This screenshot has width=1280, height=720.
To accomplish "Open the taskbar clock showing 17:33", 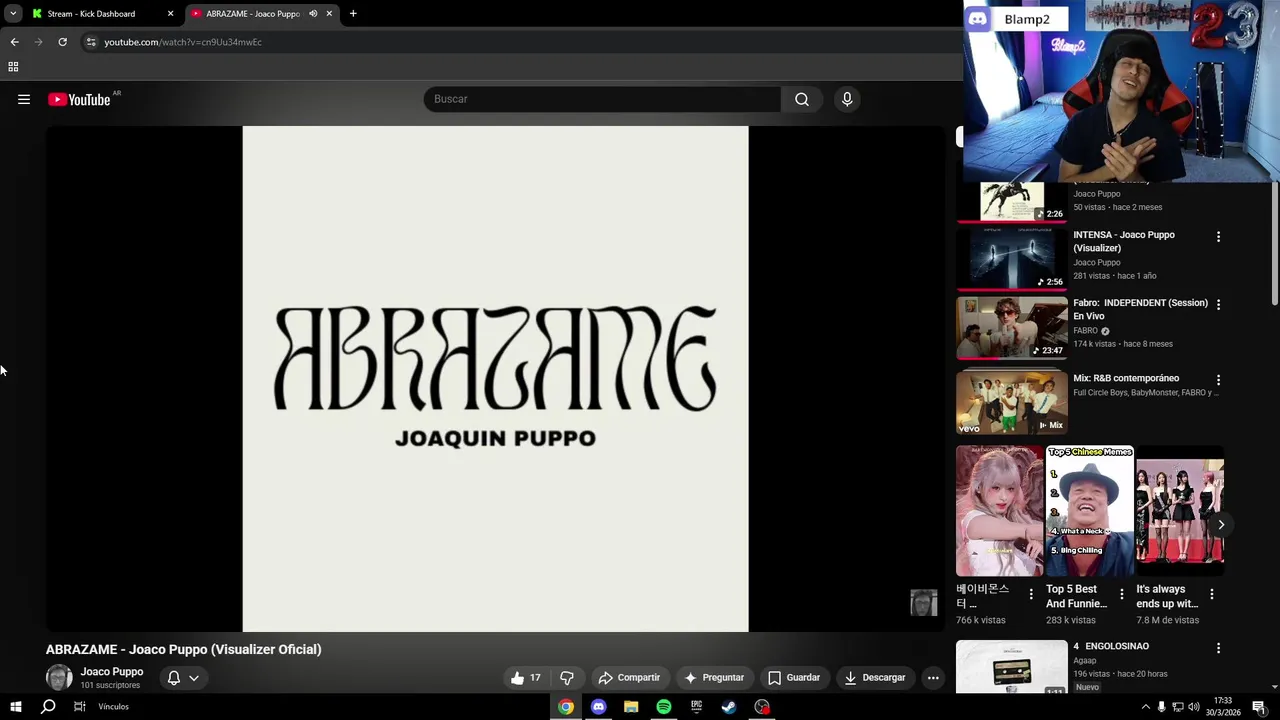I will (1223, 707).
